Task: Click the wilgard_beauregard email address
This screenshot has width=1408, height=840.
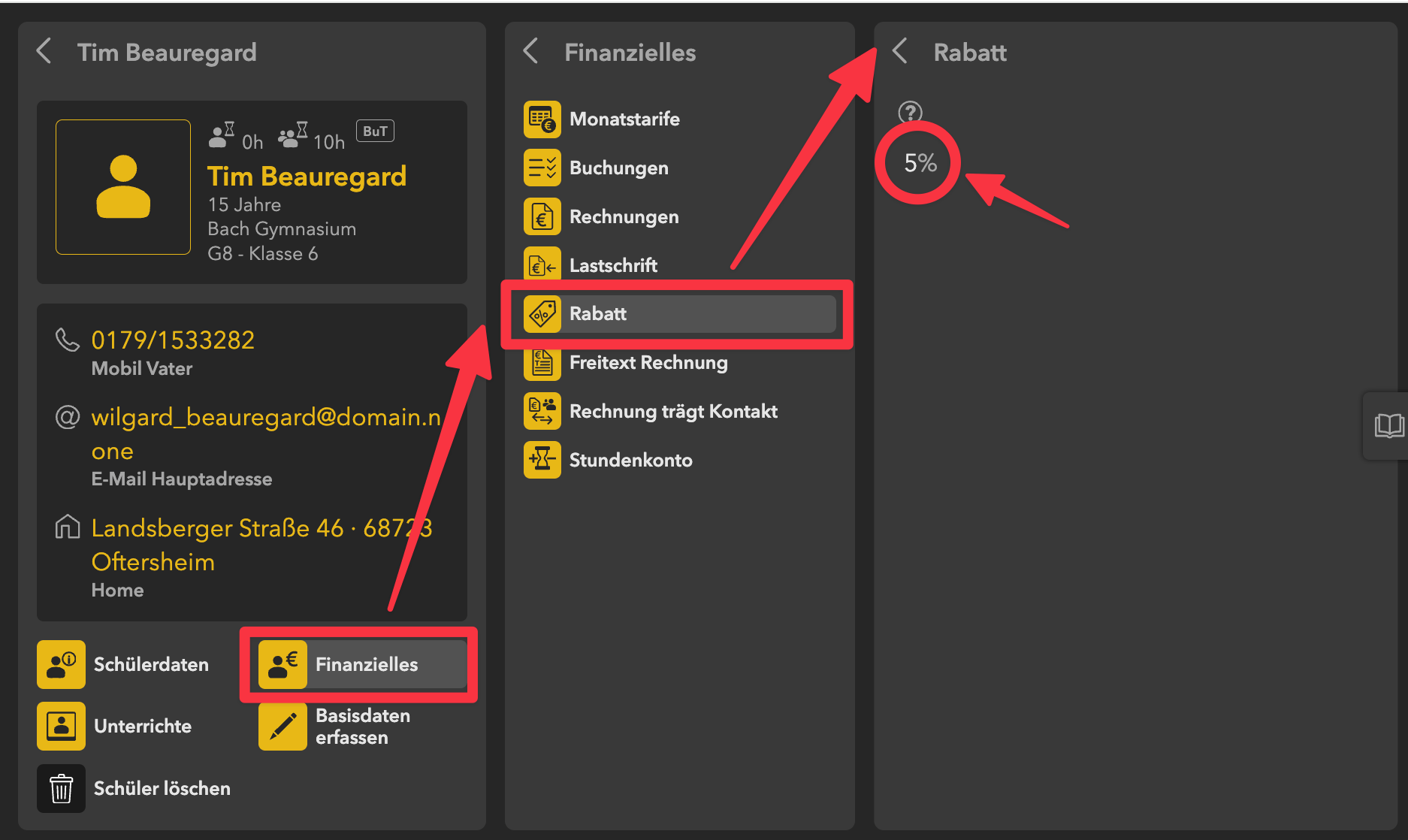Action: 265,417
